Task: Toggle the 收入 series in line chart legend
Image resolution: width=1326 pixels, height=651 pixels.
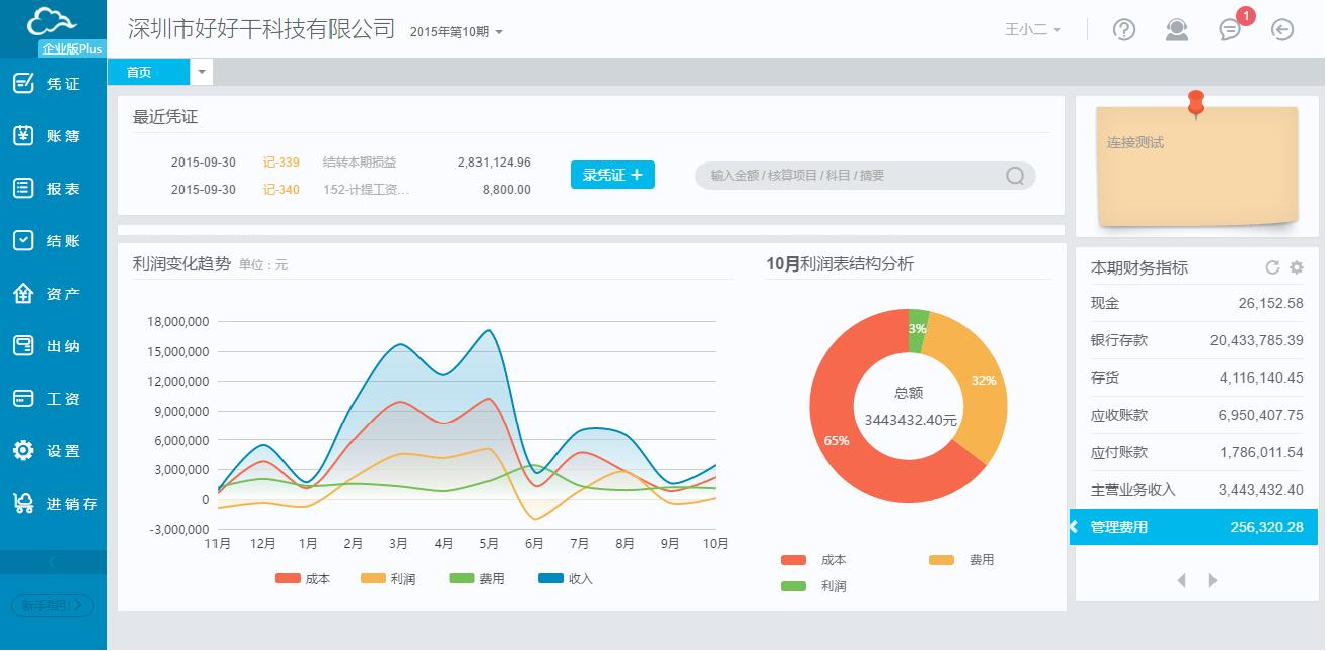Action: coord(565,578)
